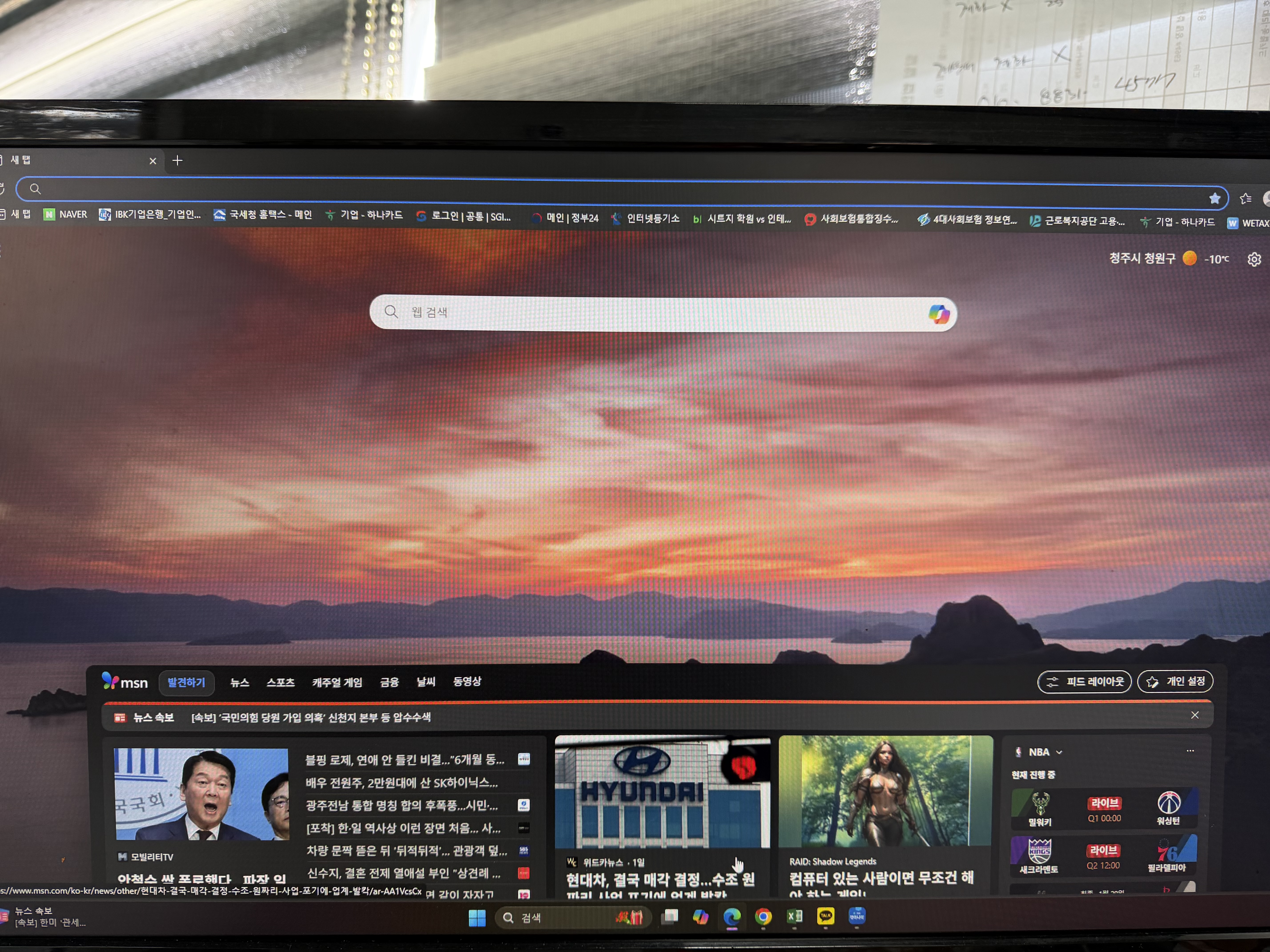Open the 뉴스 속보 taskbar widget
Image resolution: width=1270 pixels, height=952 pixels.
click(44, 916)
